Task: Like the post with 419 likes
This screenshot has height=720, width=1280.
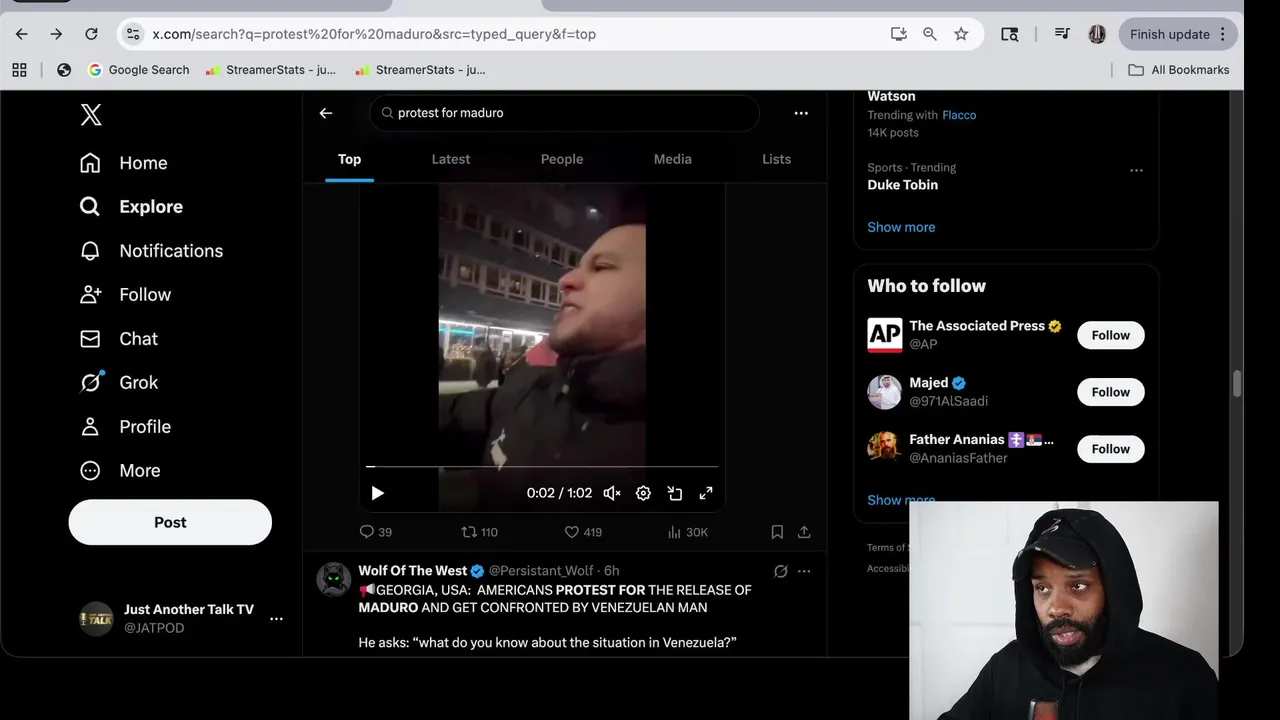Action: 583,532
